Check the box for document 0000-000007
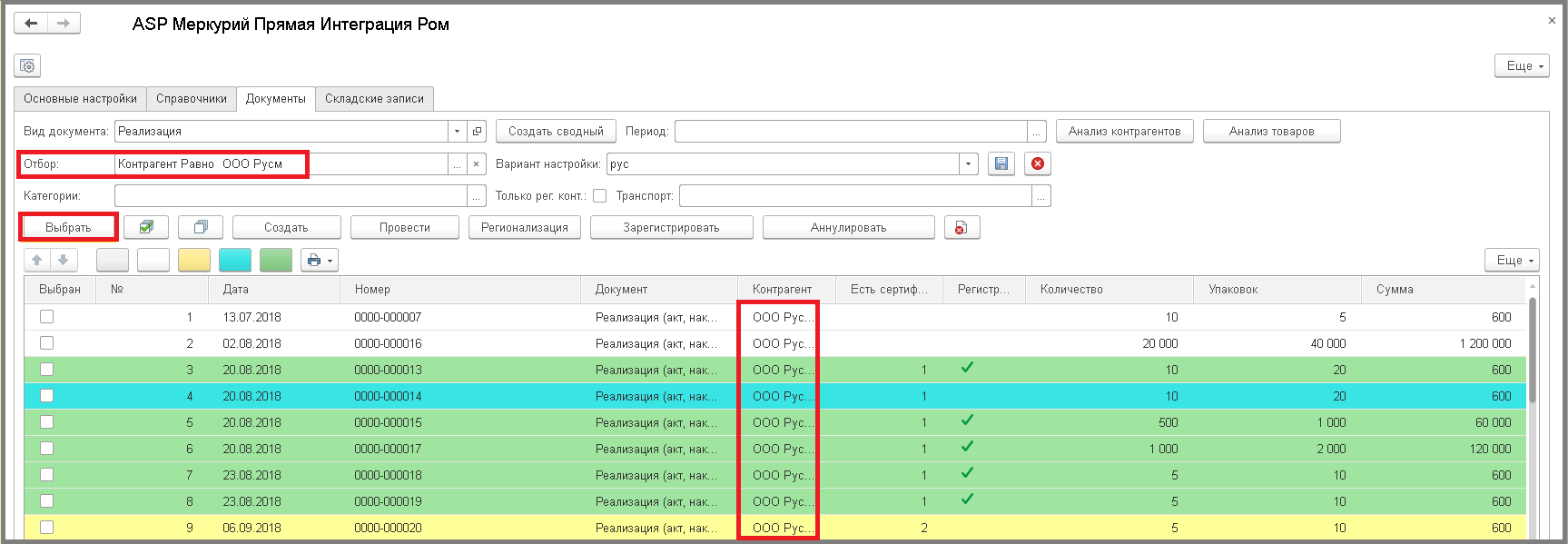The image size is (1568, 544). point(46,317)
